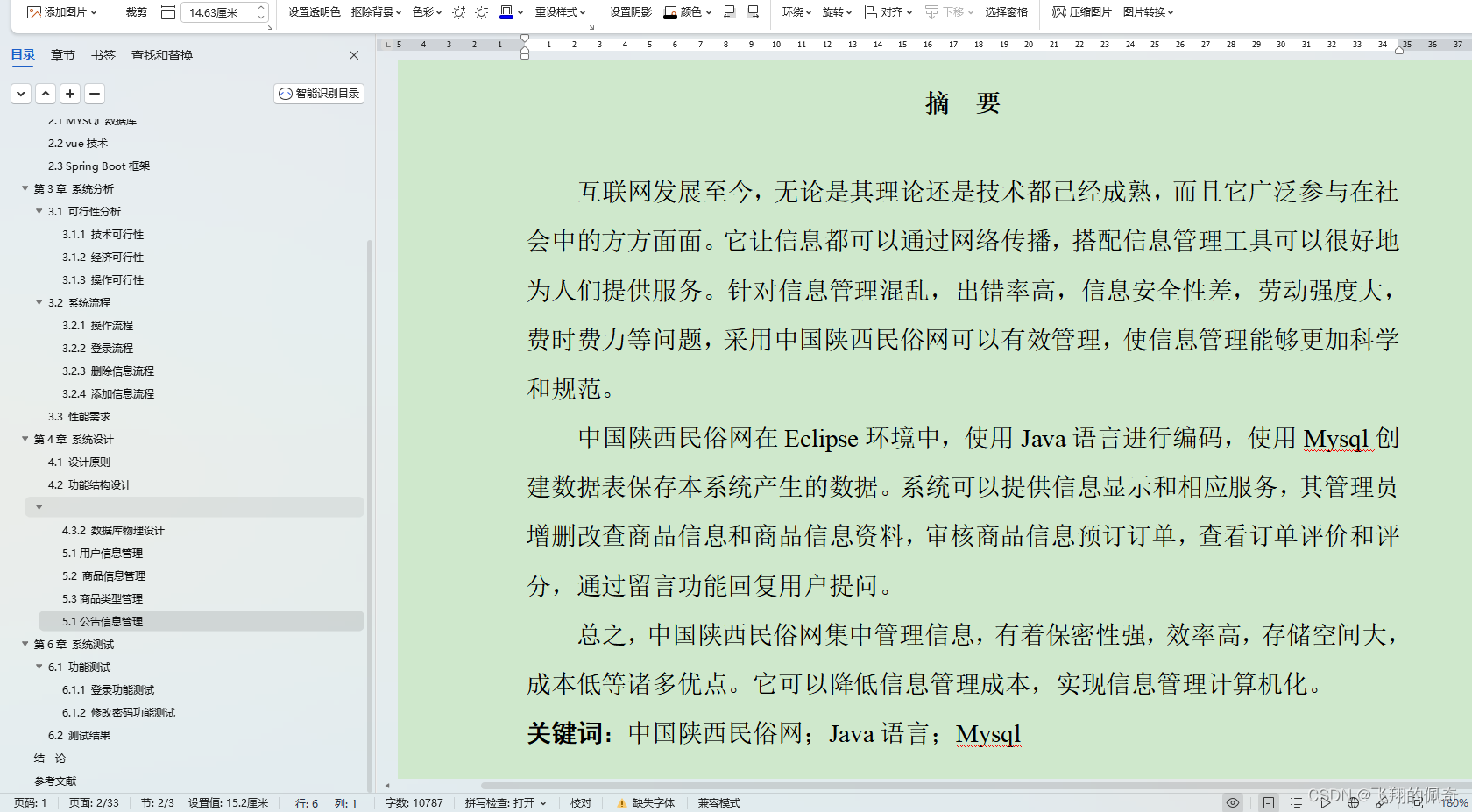Click the first shadow nudge icon after 颜色

point(729,12)
